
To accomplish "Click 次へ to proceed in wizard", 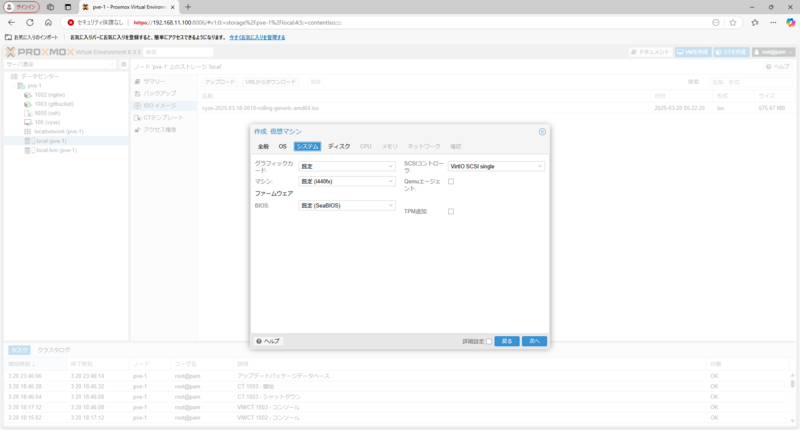I will point(534,341).
